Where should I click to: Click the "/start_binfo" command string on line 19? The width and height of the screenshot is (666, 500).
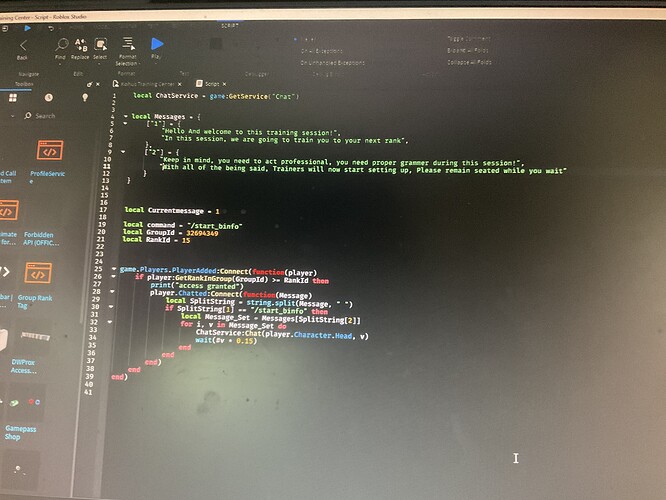214,226
